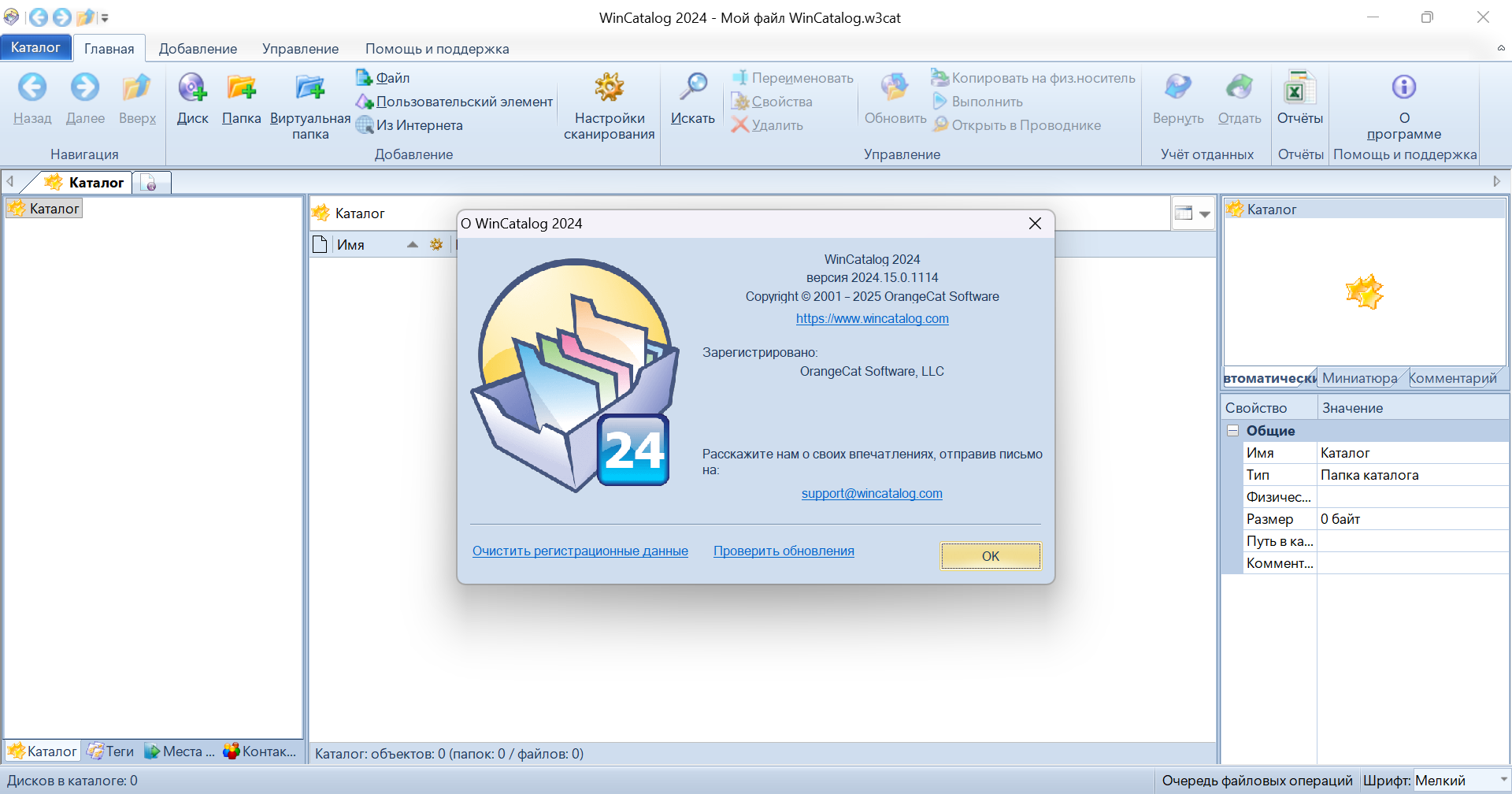Click the Вернуть ribbon icon
This screenshot has height=794, width=1512.
click(x=1178, y=87)
